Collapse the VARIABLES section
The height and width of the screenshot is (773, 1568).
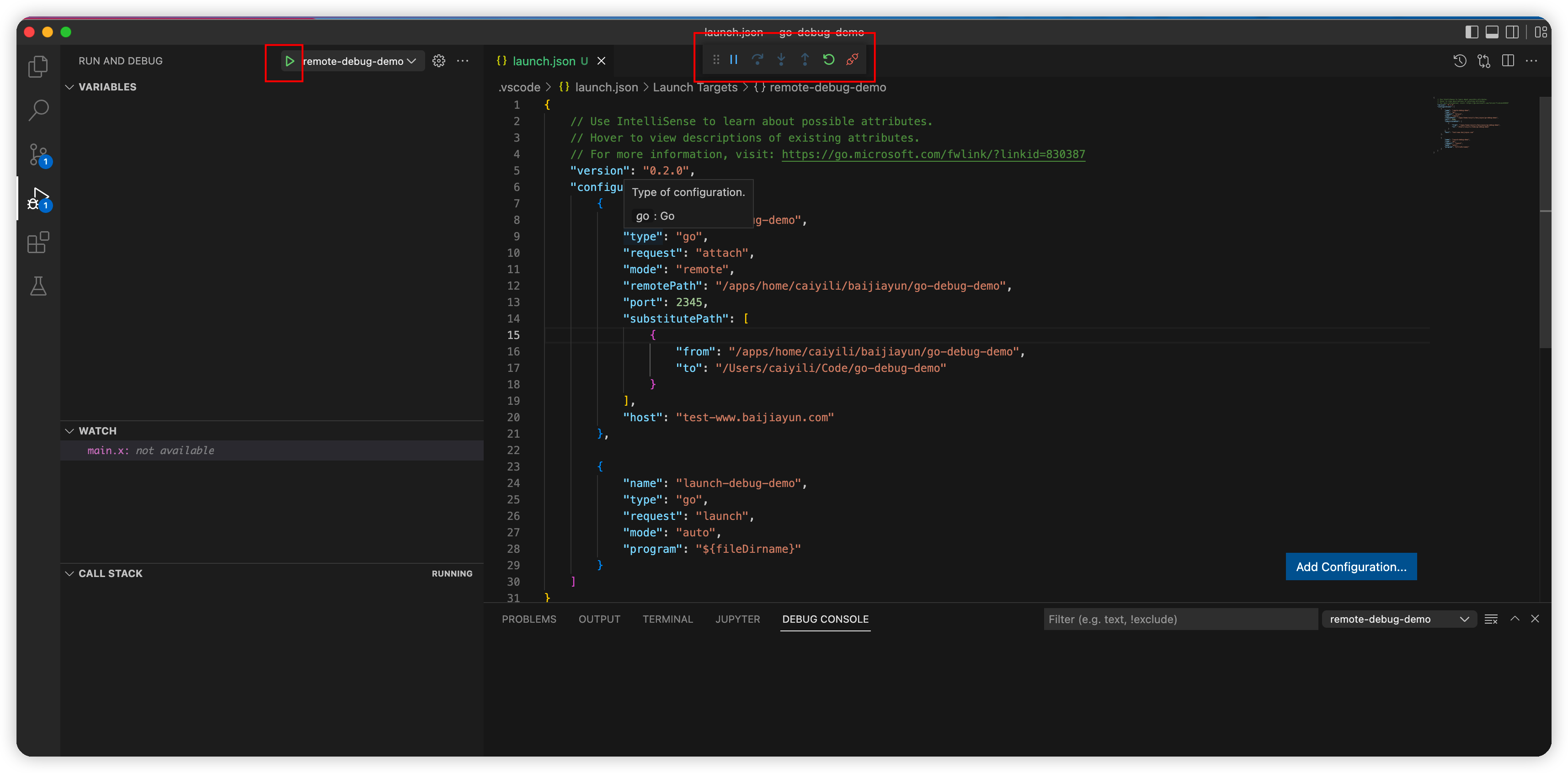(x=70, y=87)
